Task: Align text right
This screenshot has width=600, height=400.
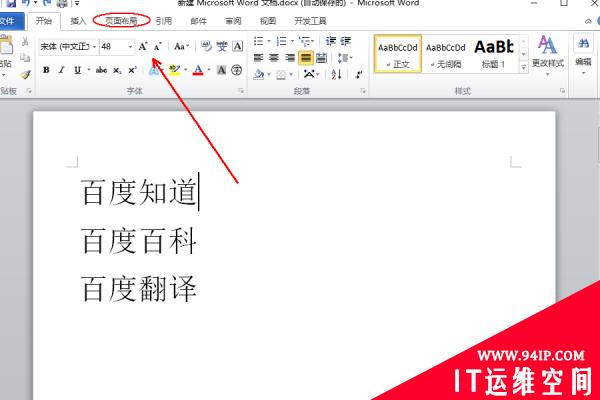Action: tap(290, 58)
